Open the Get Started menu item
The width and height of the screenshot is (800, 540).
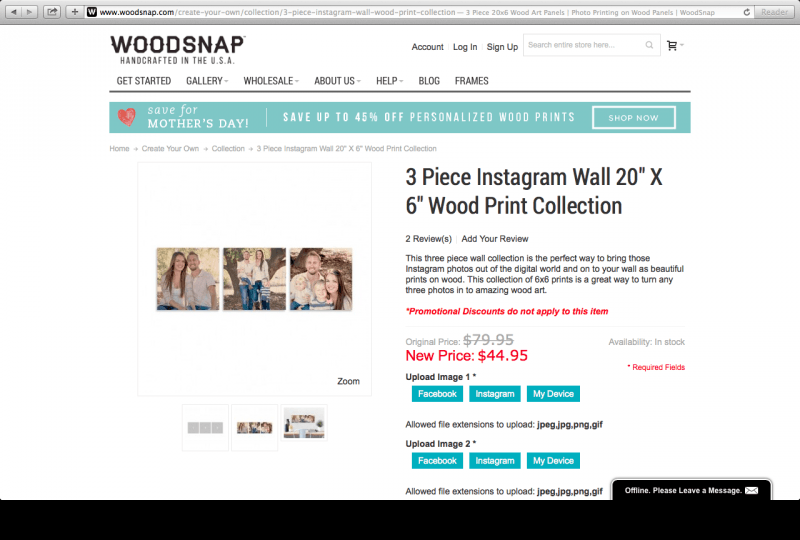point(144,81)
